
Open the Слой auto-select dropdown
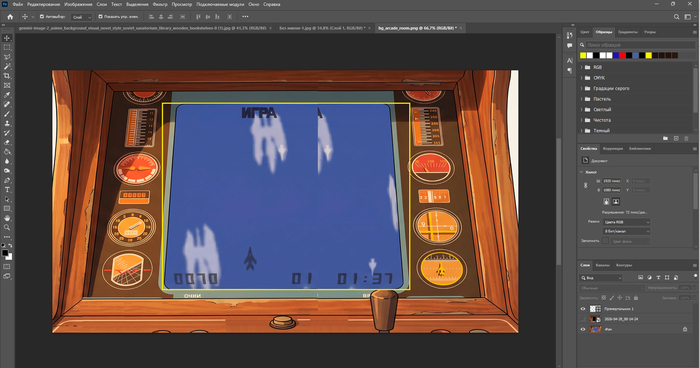pyautogui.click(x=82, y=17)
